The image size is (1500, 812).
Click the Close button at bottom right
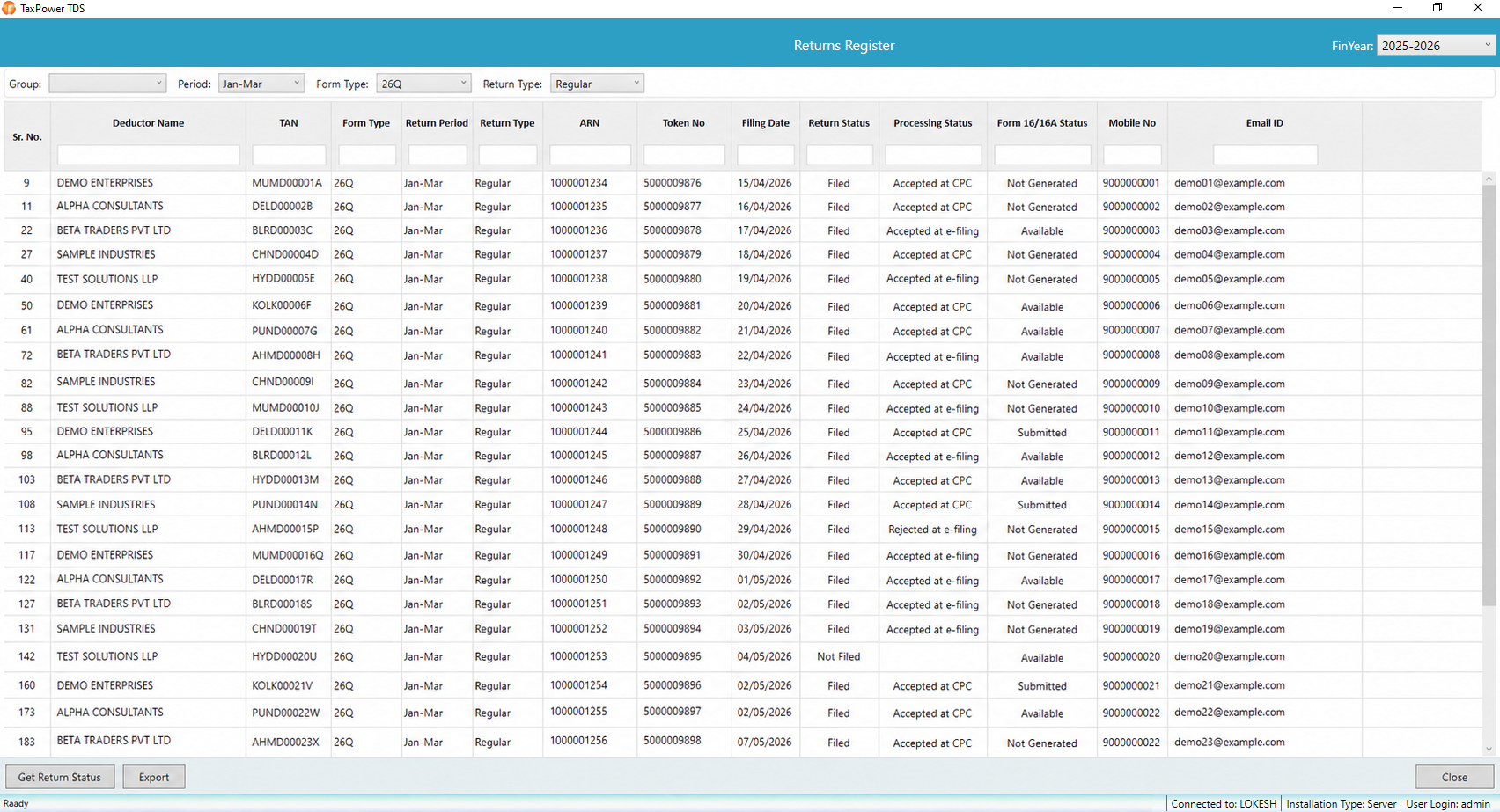1454,777
